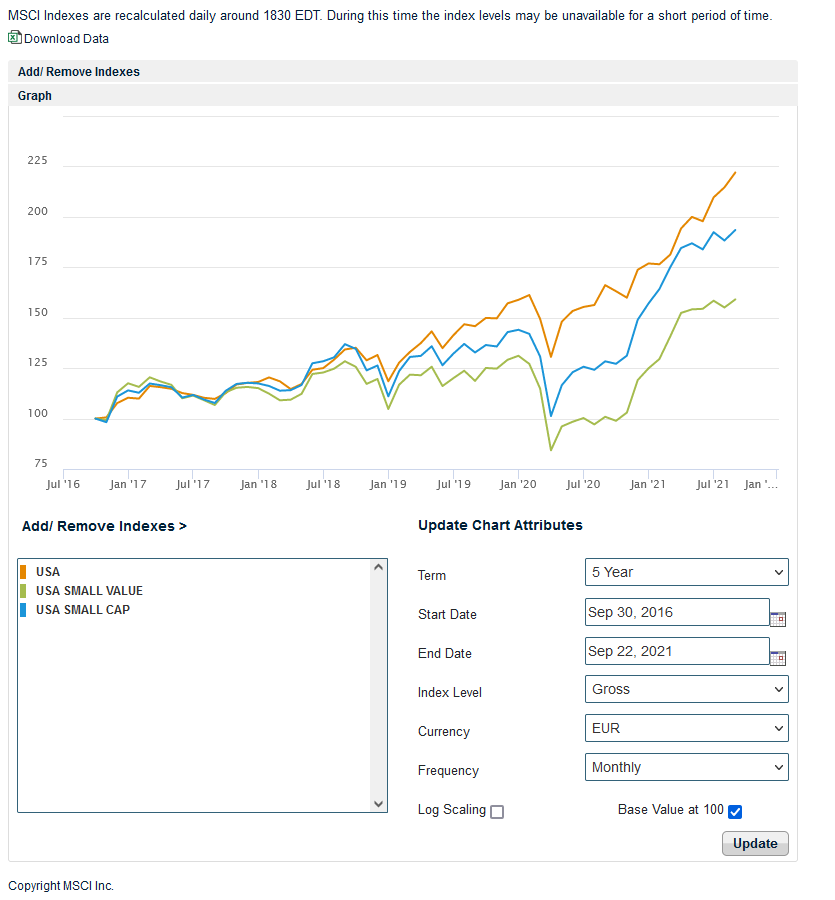
Task: Open the Term dropdown showing 5 Year
Action: point(686,572)
